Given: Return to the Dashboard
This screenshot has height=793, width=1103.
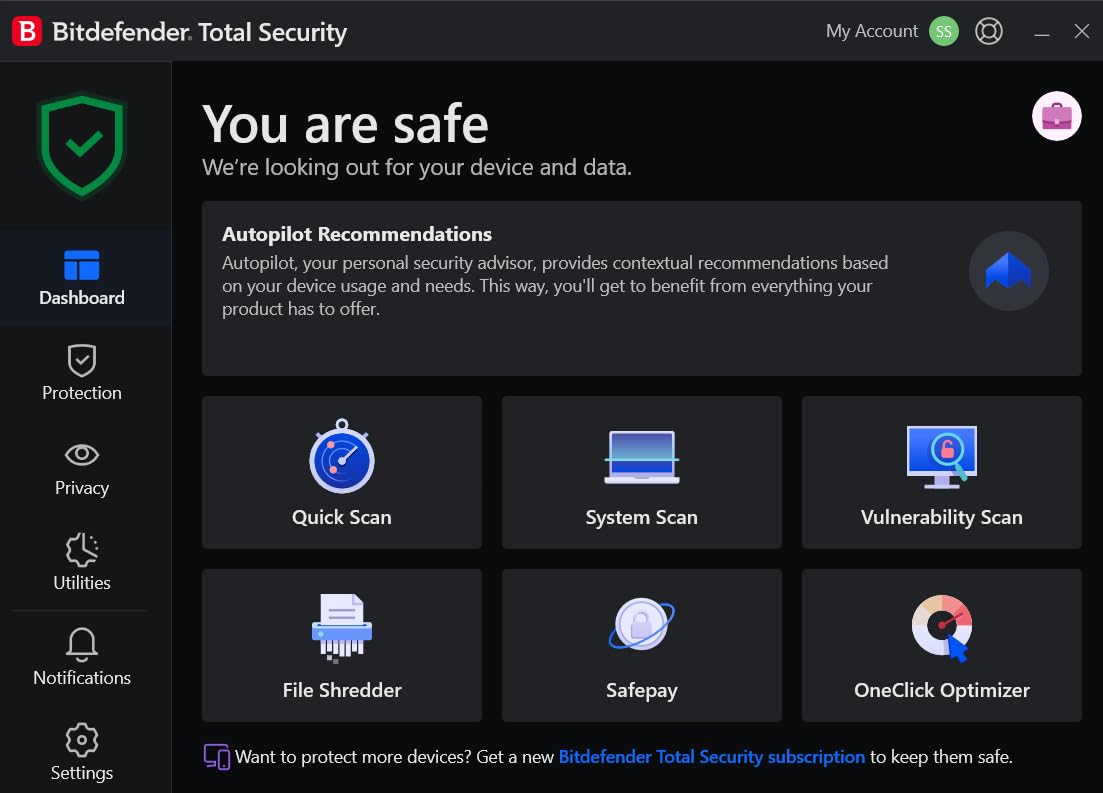Looking at the screenshot, I should pos(81,278).
